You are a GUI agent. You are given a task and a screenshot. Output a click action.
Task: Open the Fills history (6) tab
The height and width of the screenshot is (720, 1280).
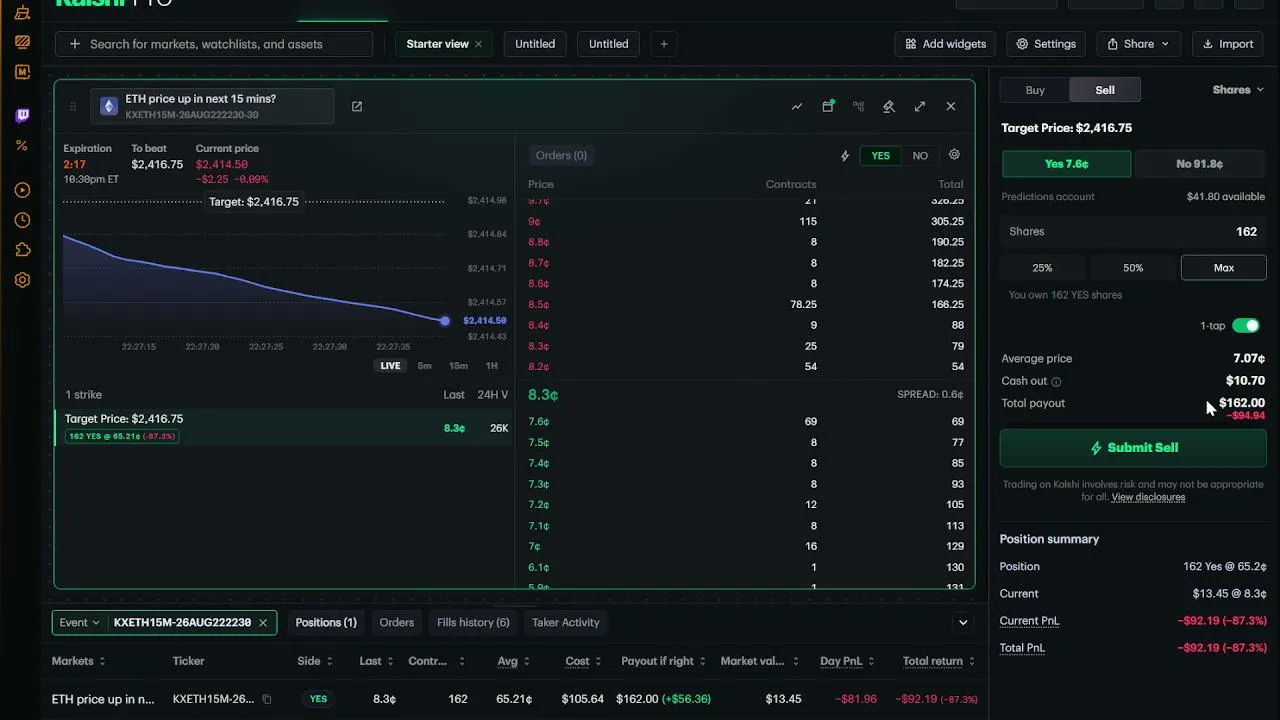click(473, 622)
